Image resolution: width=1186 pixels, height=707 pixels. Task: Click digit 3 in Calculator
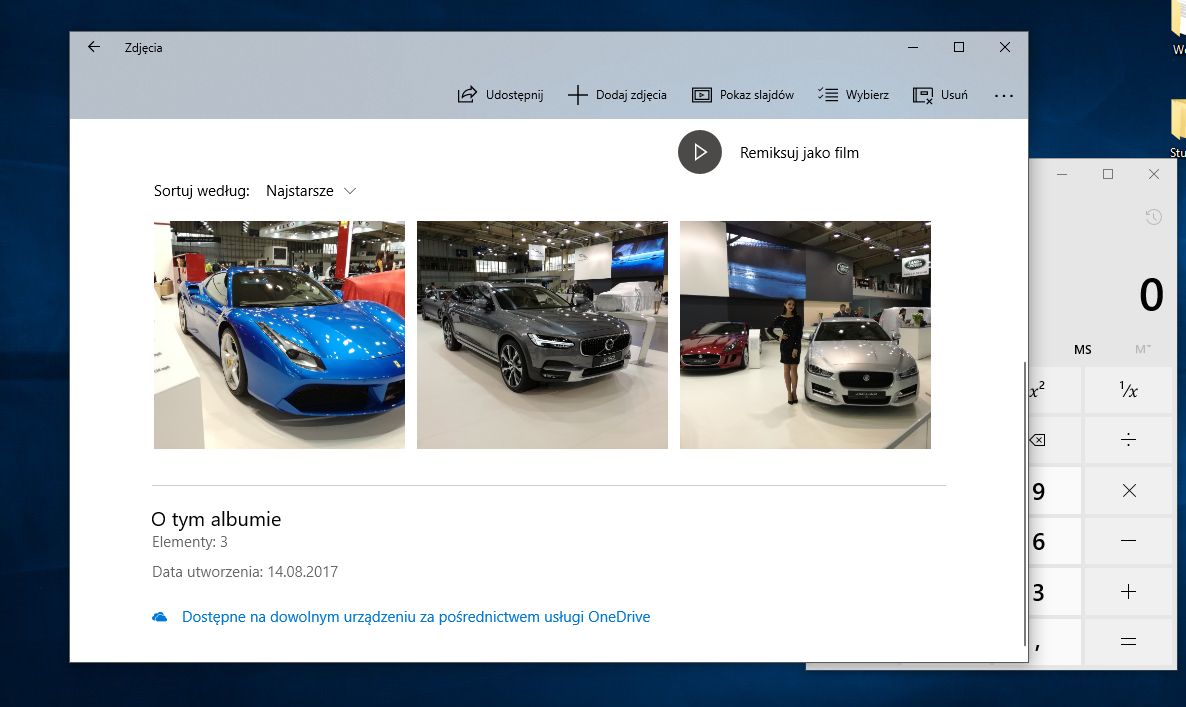click(x=1054, y=591)
